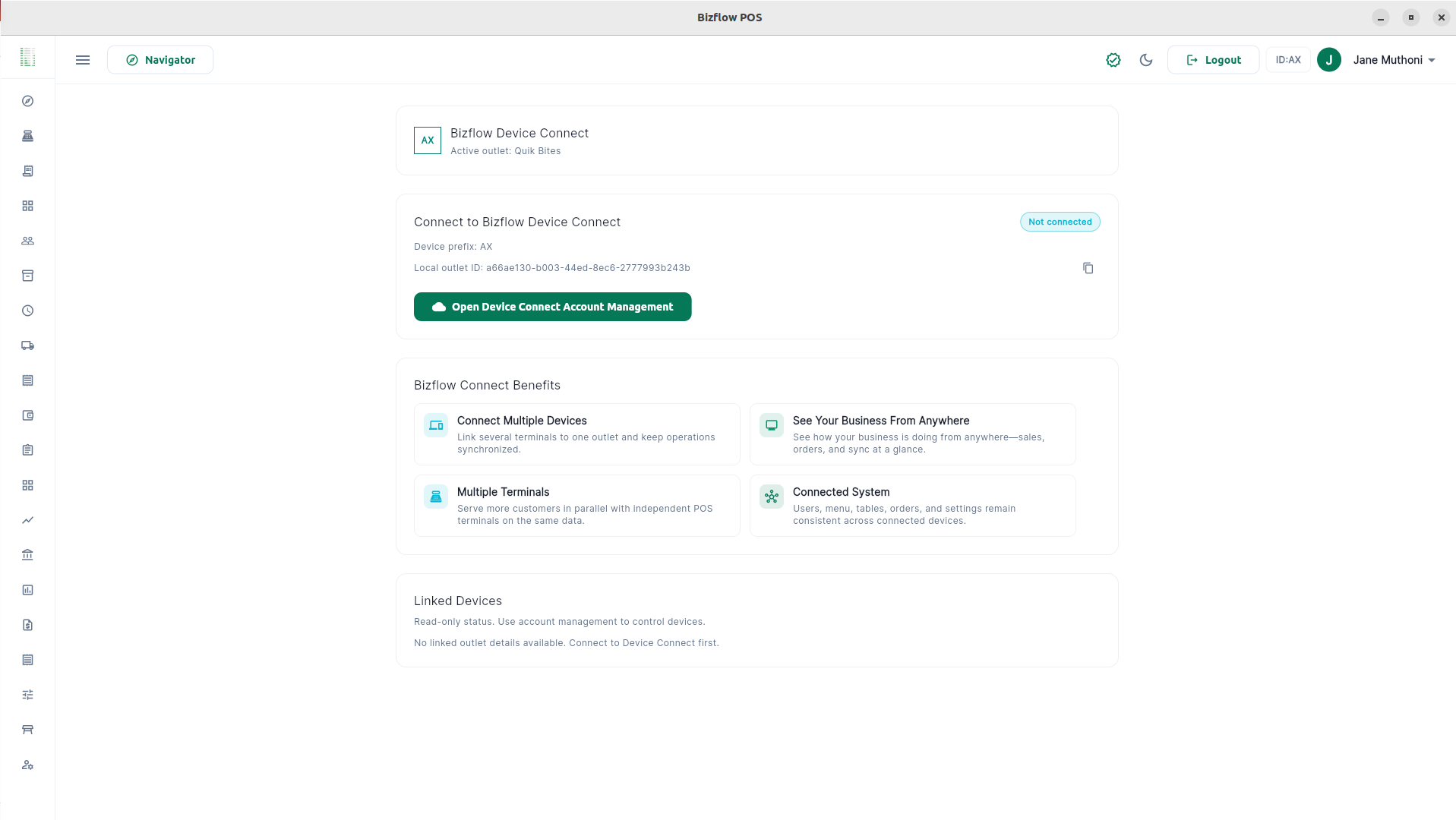Toggle dark mode with moon icon
The width and height of the screenshot is (1456, 820).
(x=1146, y=60)
